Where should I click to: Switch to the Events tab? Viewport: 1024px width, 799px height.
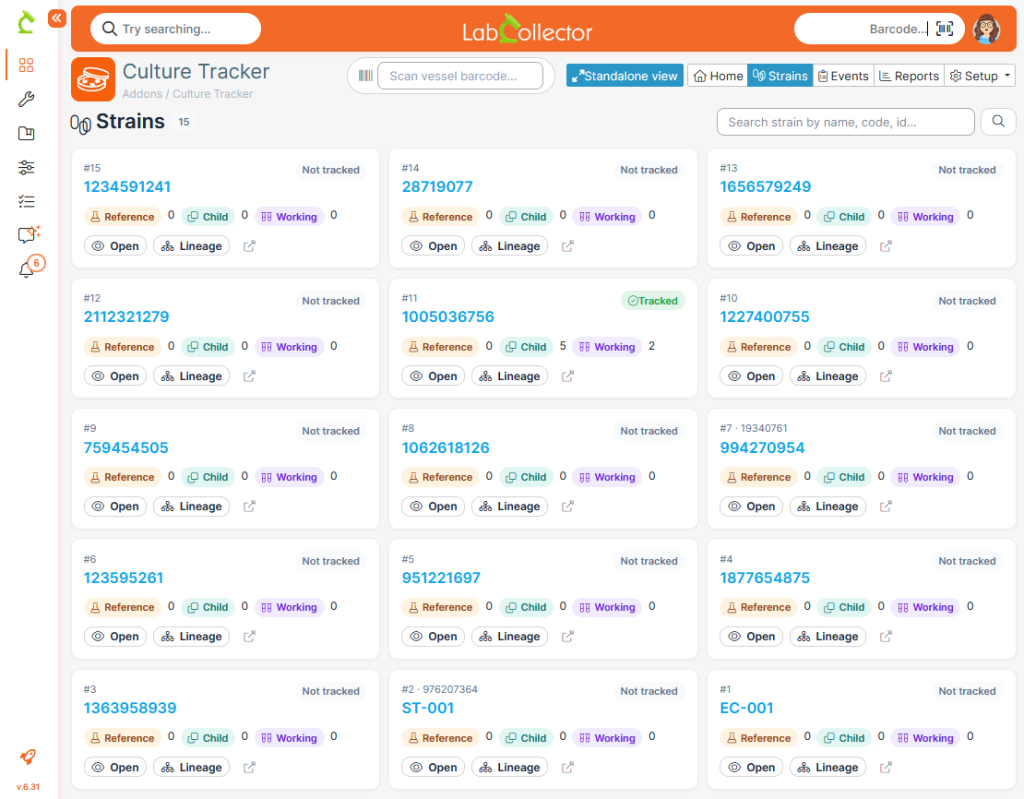(x=844, y=76)
